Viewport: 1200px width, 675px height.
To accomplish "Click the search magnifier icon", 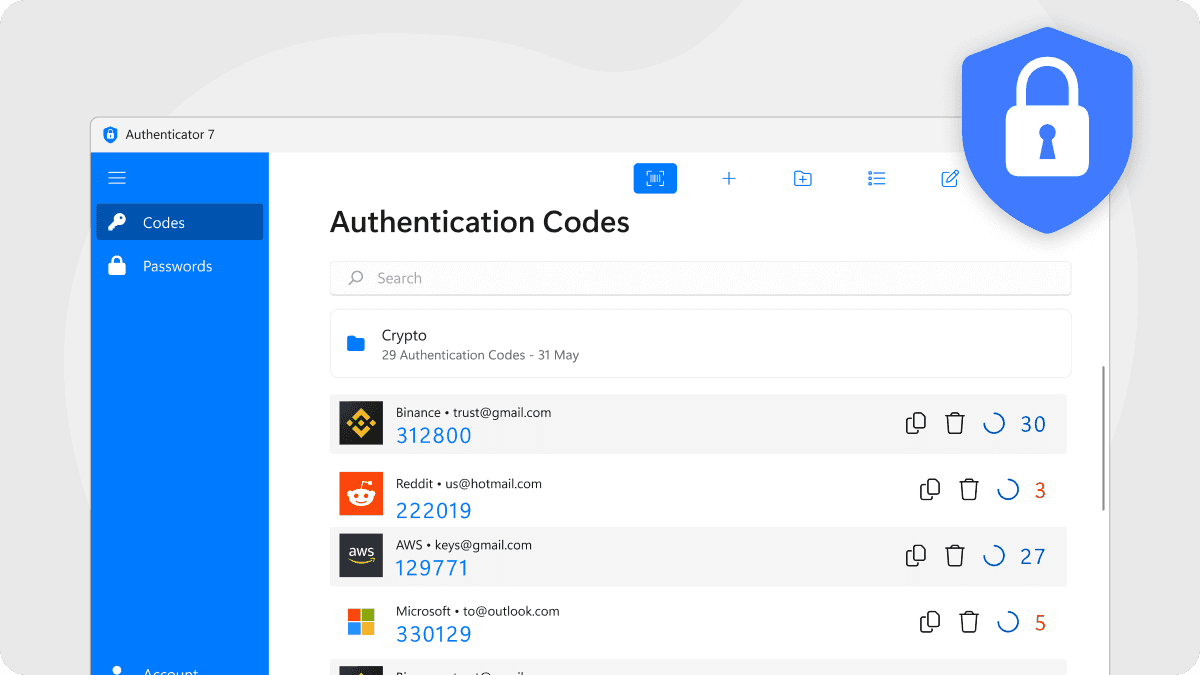I will click(355, 278).
